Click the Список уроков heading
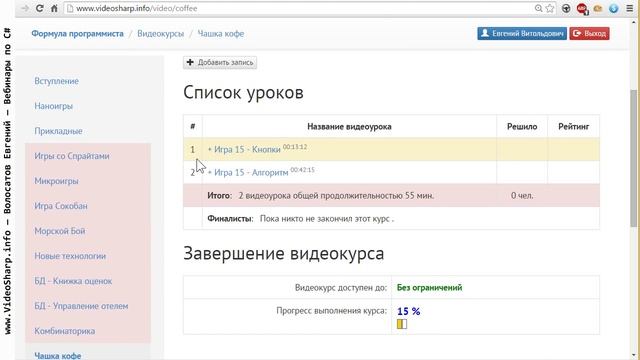Screen dimensions: 640x360 coord(243,92)
